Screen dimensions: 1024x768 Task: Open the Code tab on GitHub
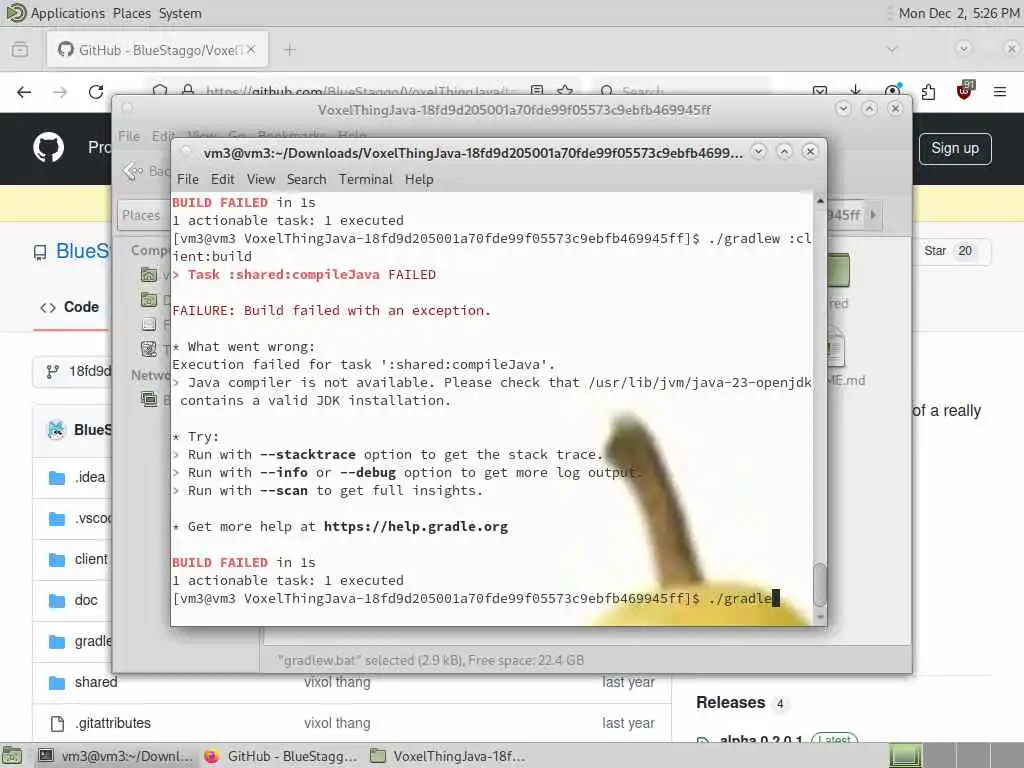70,307
